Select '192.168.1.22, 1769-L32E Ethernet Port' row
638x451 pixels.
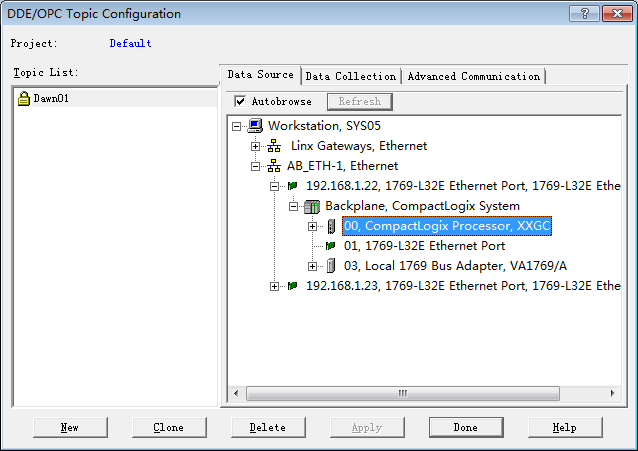(x=463, y=186)
